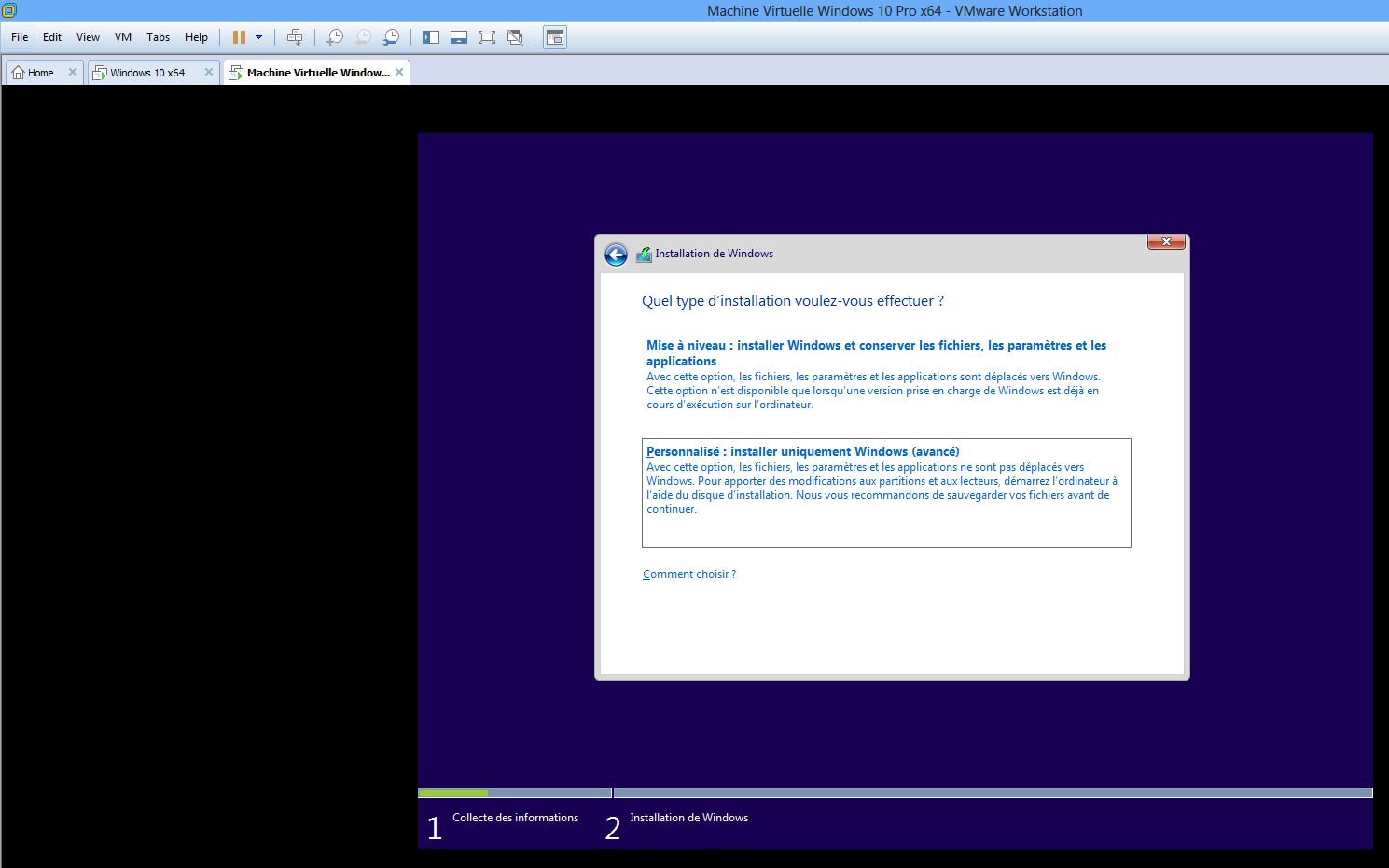Image resolution: width=1389 pixels, height=868 pixels.
Task: Open the VM menu
Action: pyautogui.click(x=123, y=37)
